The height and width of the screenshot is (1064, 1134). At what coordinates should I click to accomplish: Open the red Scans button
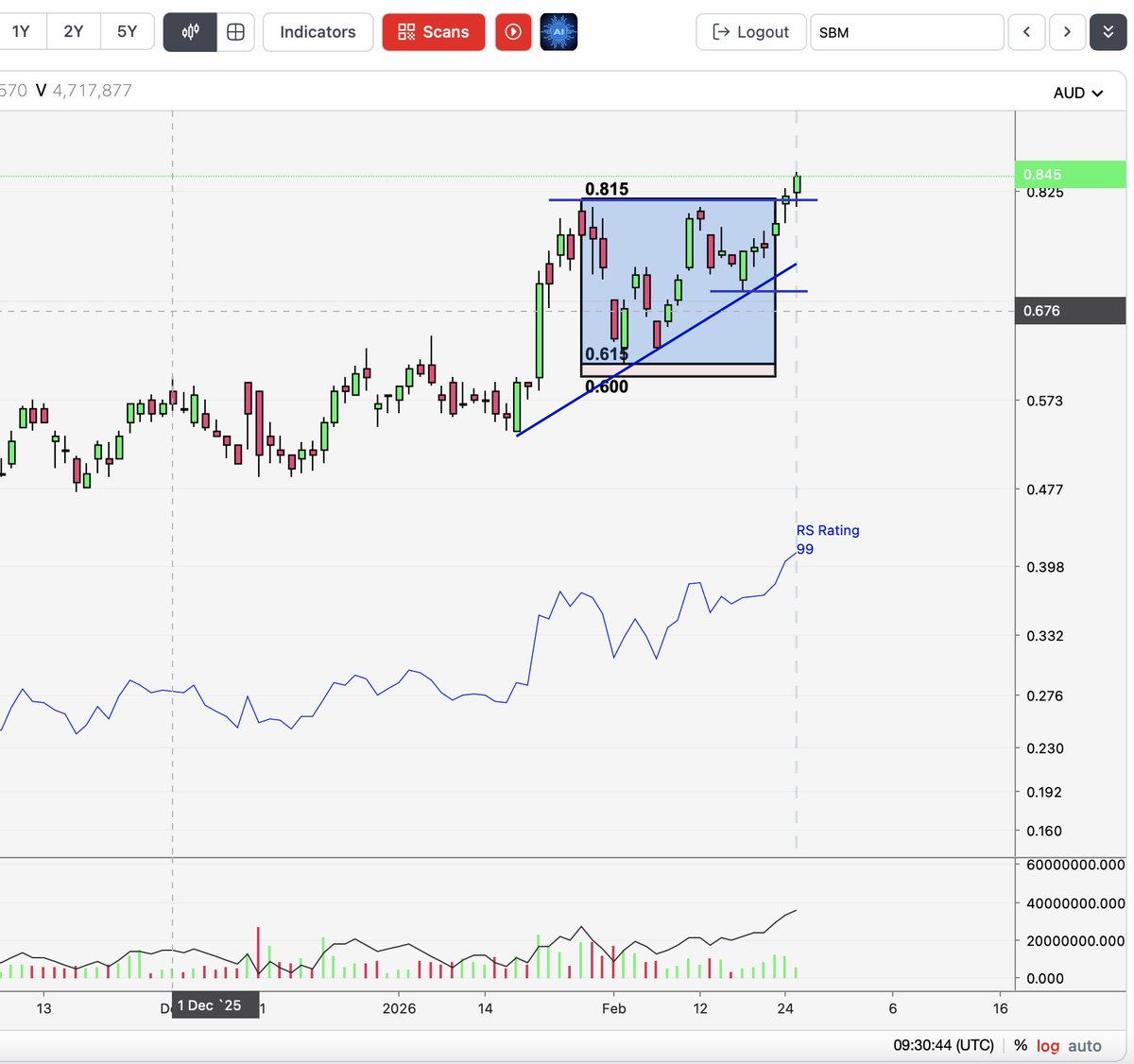434,32
